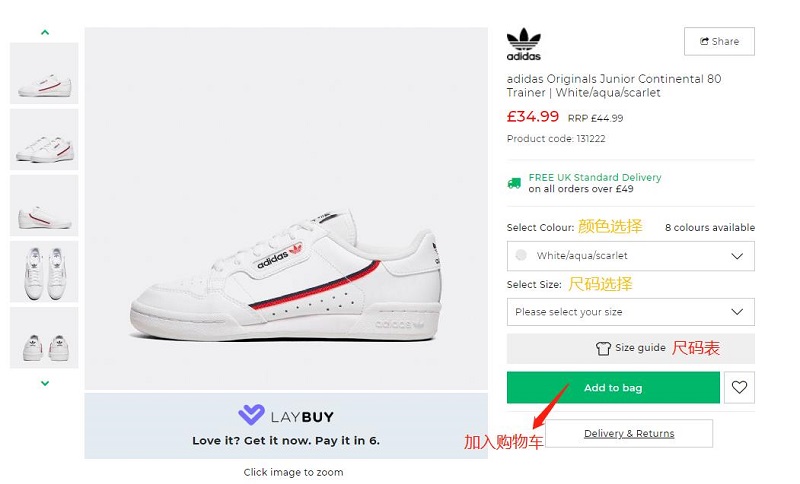Expand the 'Please select your size' dropdown
This screenshot has height=484, width=800.
pyautogui.click(x=630, y=312)
